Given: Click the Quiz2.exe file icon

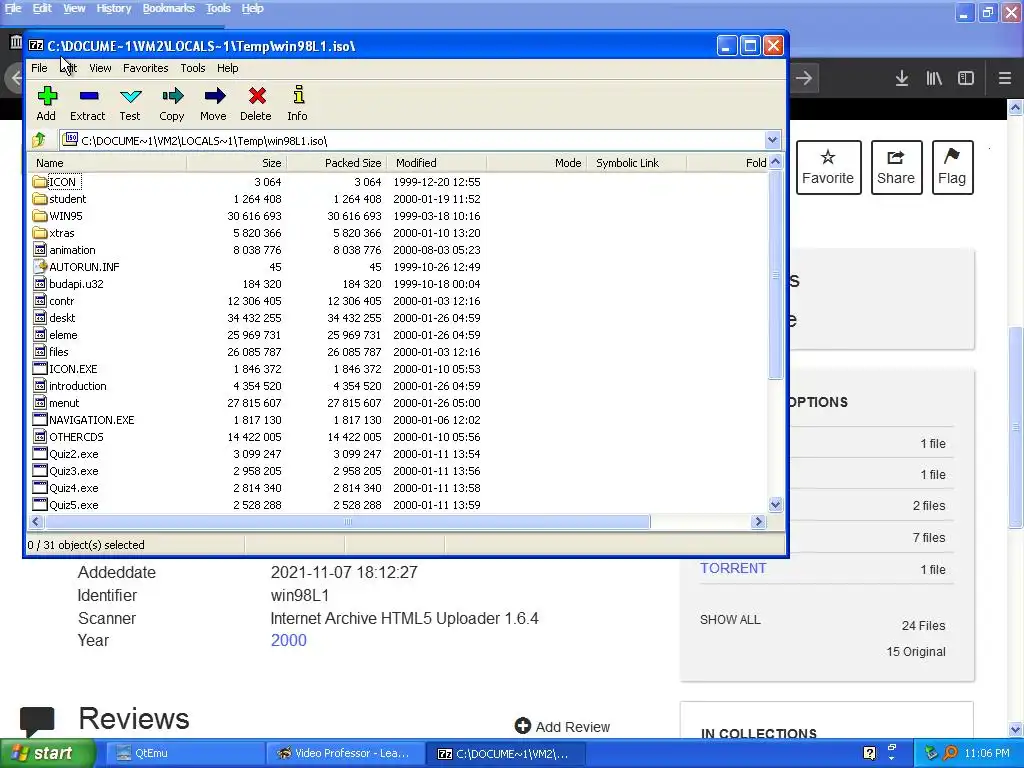Looking at the screenshot, I should coord(40,453).
